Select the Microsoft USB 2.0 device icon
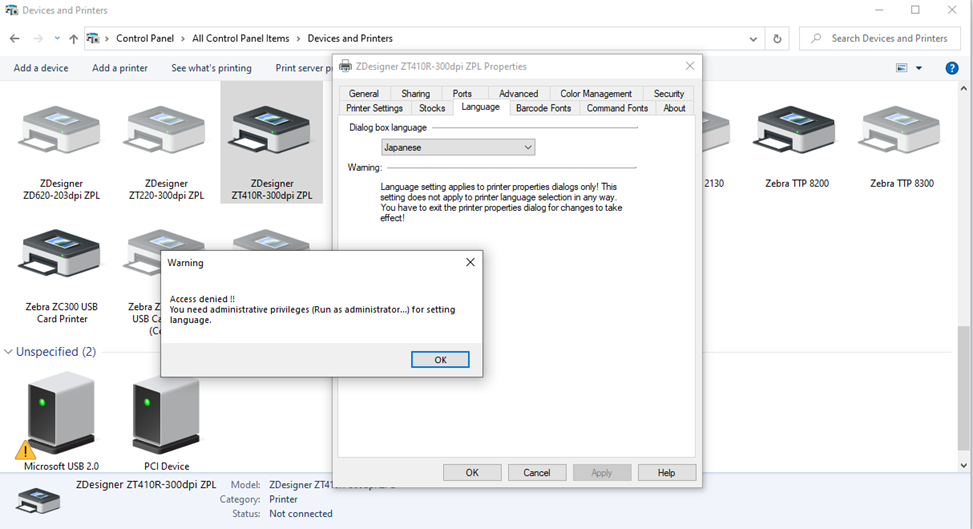 click(x=61, y=413)
